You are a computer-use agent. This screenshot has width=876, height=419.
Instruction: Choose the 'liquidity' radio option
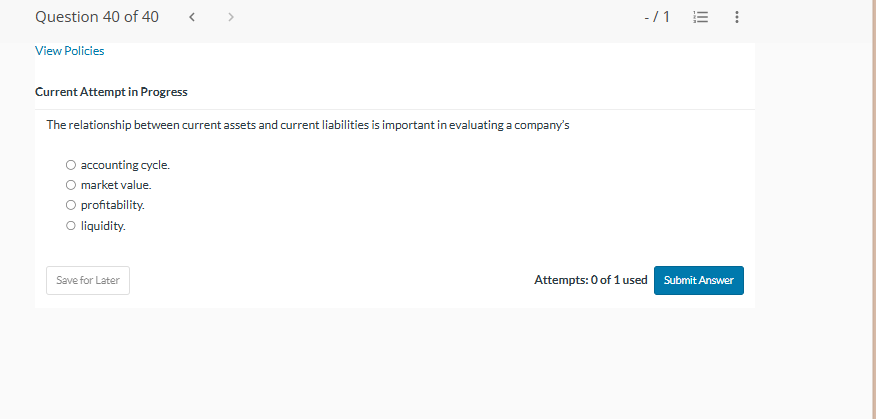click(x=71, y=226)
